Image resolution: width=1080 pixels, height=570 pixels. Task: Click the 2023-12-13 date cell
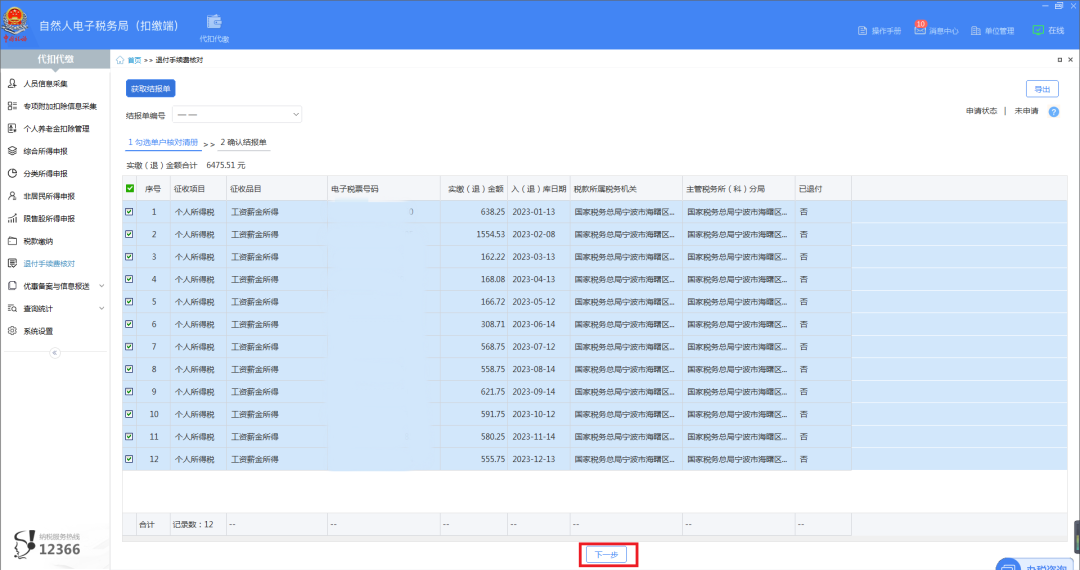[534, 458]
